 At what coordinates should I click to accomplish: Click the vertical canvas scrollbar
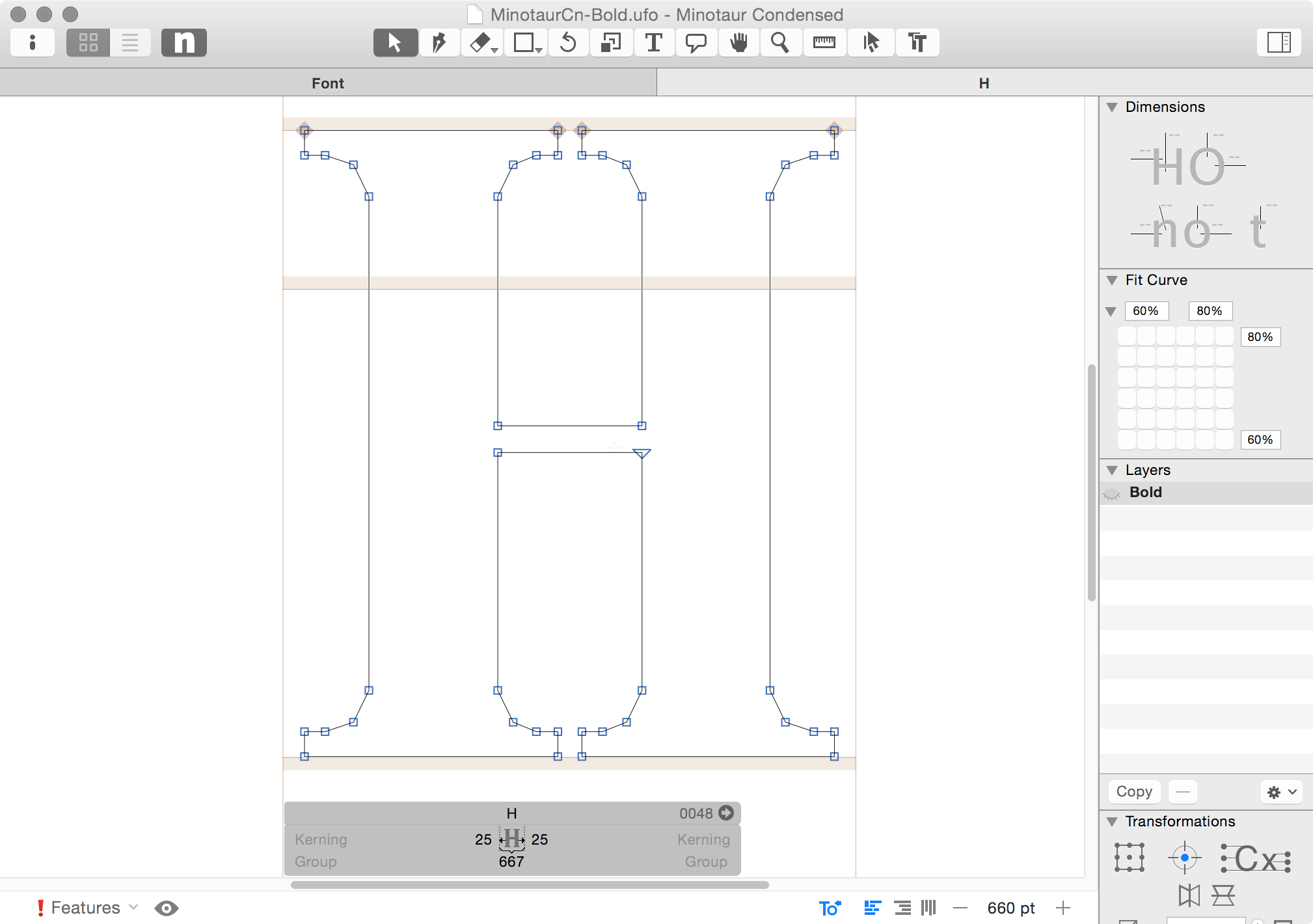[1091, 483]
